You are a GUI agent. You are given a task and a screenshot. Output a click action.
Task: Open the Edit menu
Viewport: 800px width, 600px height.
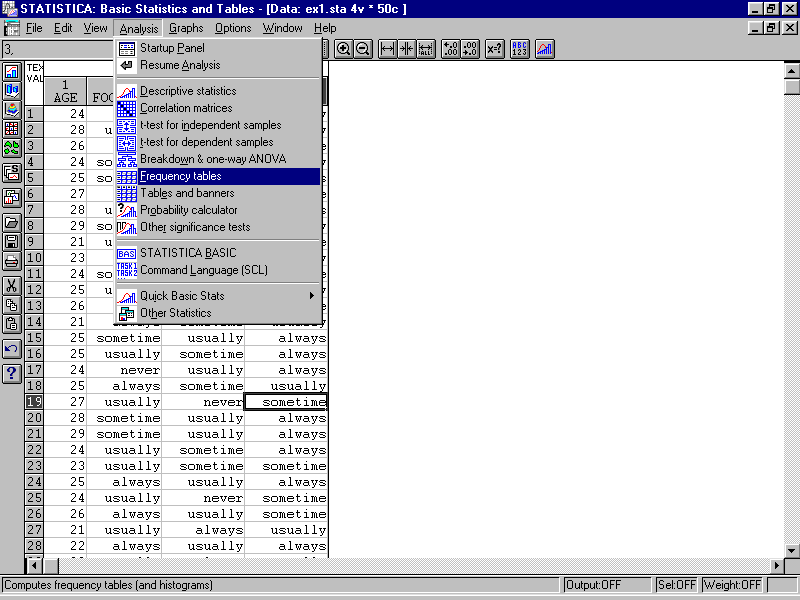(x=63, y=28)
